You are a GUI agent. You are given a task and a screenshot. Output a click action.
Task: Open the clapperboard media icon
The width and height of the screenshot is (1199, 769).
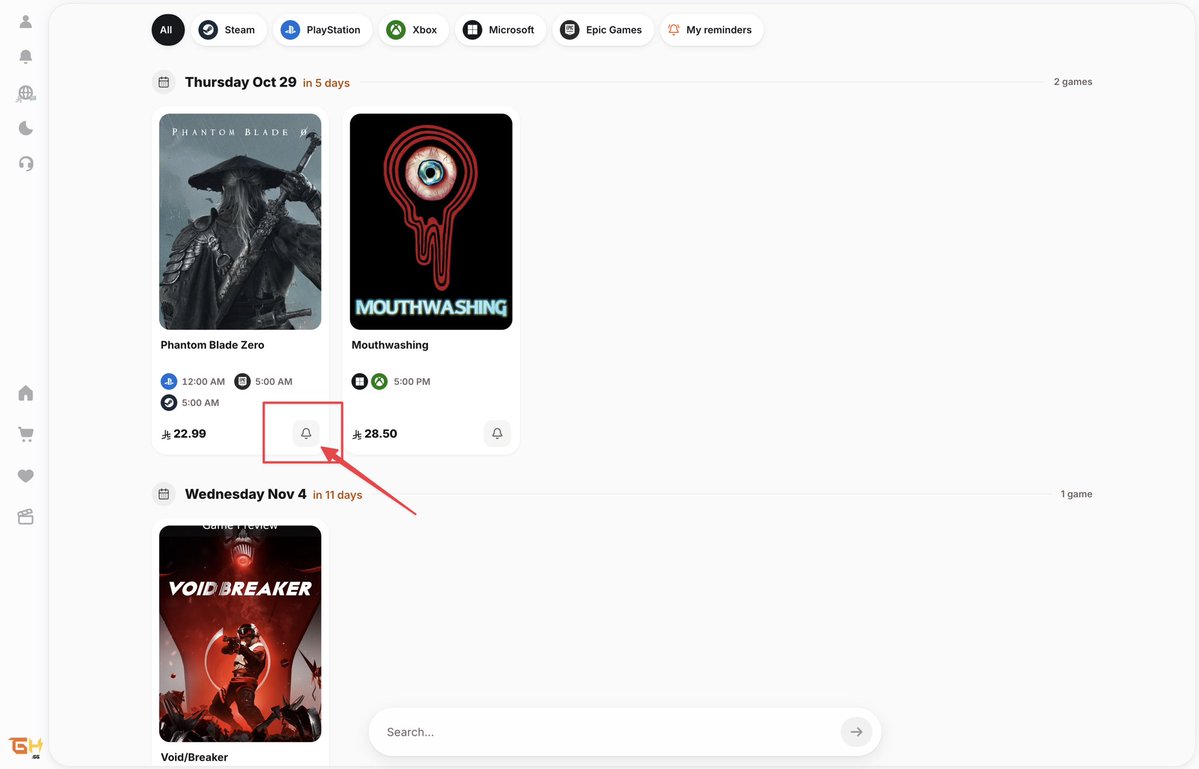click(25, 517)
